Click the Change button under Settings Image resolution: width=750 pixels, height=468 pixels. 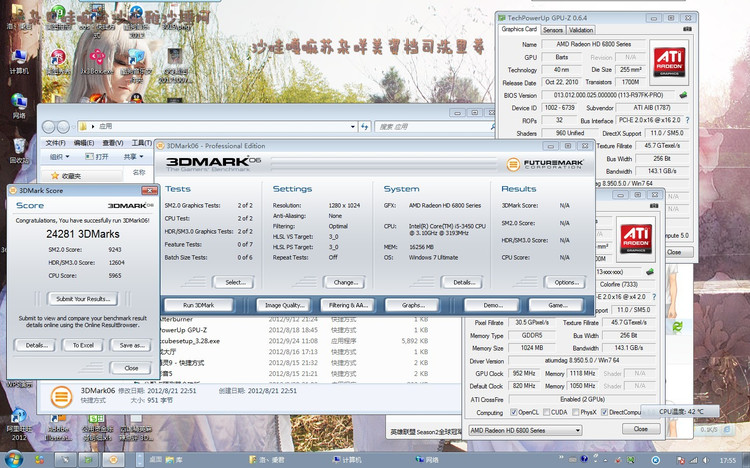(344, 282)
